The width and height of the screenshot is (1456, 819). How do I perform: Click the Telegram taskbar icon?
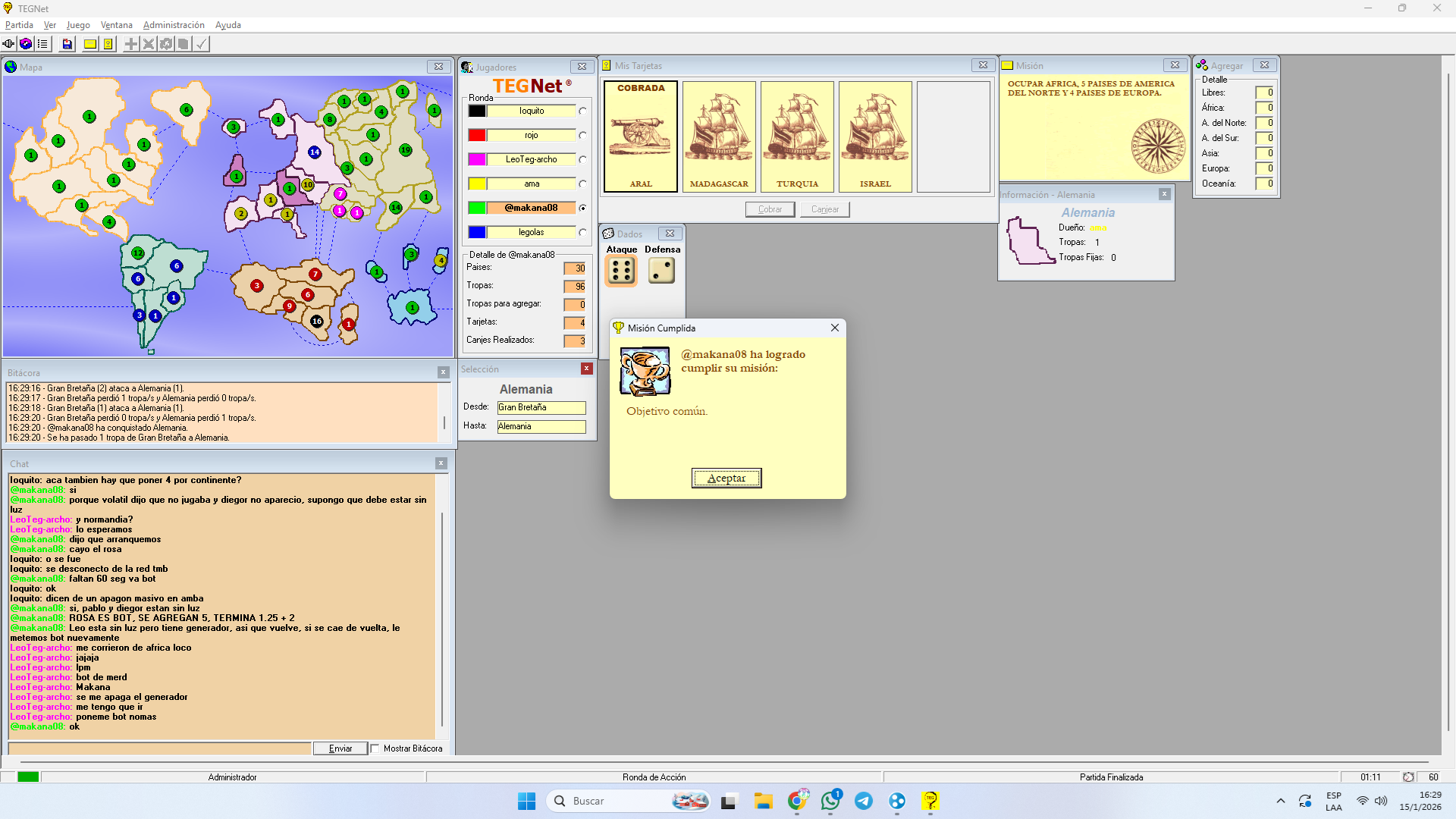click(x=863, y=801)
